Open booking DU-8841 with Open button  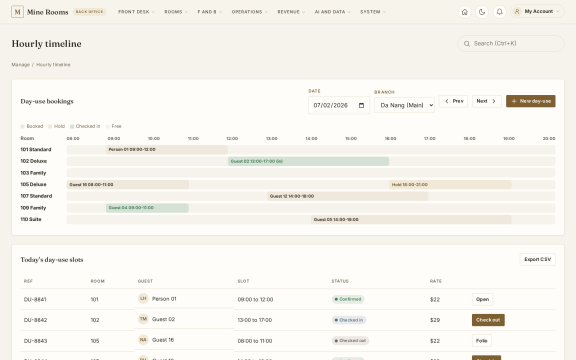coord(482,299)
